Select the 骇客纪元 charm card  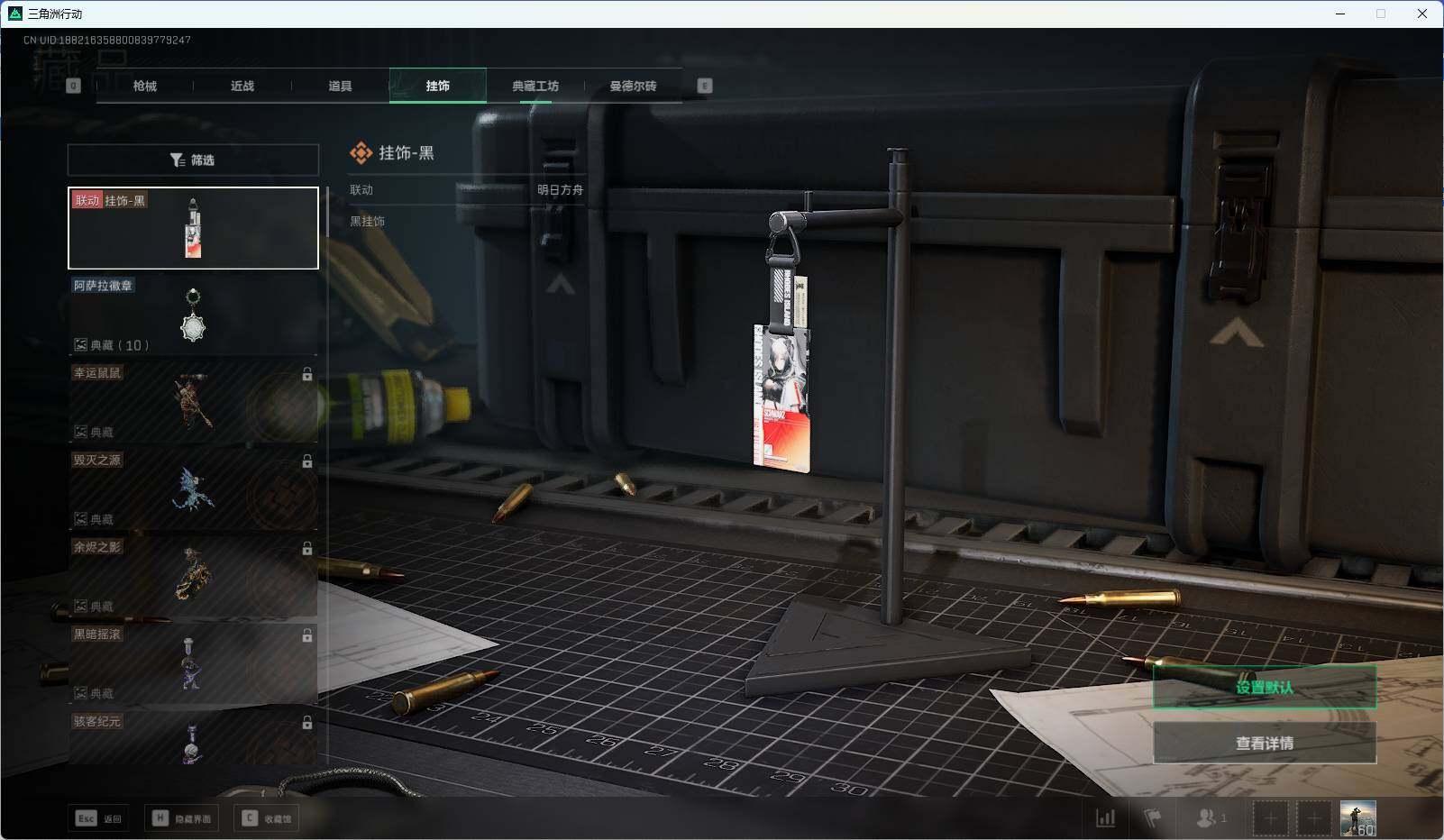pos(193,738)
